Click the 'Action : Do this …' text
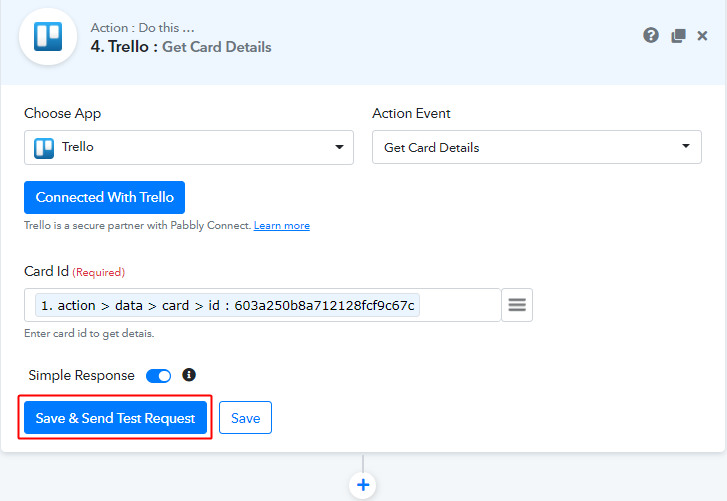This screenshot has height=501, width=727. [x=142, y=28]
